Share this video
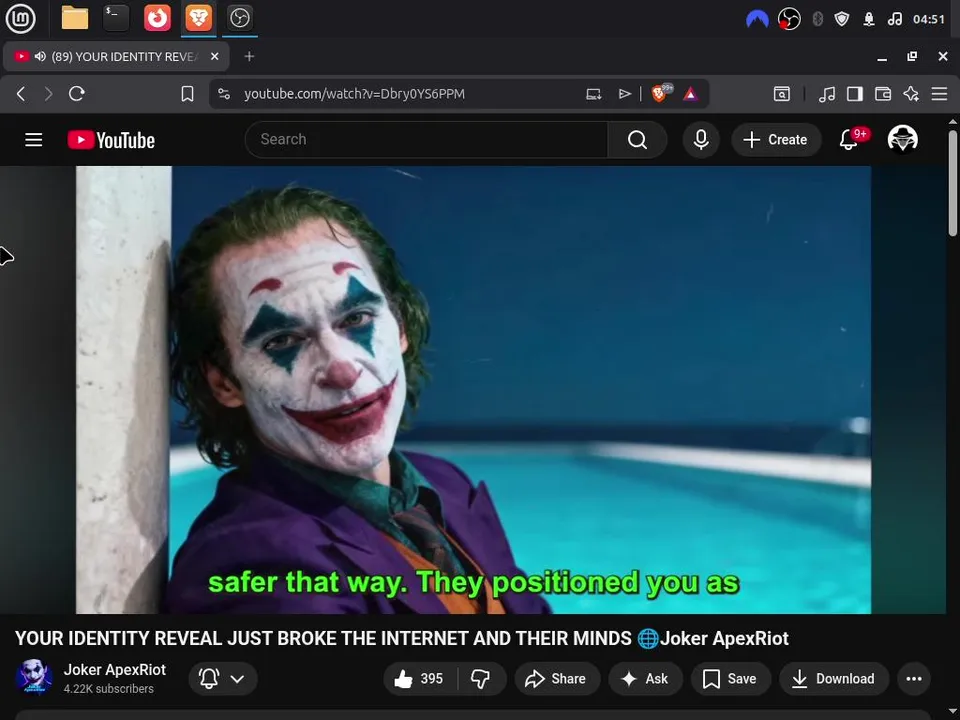 coord(557,678)
